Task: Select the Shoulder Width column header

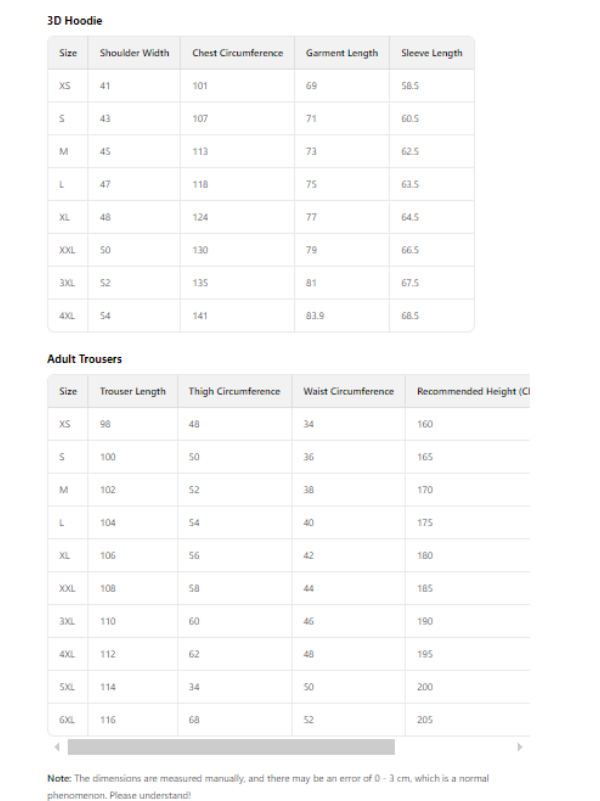Action: point(134,53)
